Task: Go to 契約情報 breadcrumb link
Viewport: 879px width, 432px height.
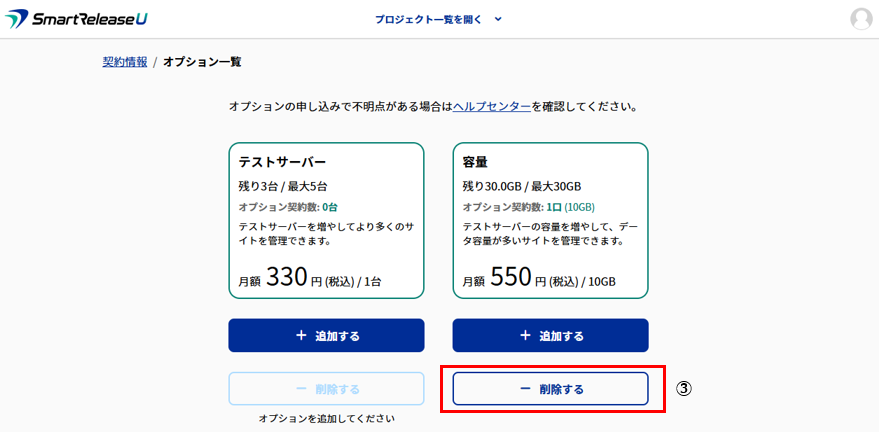Action: (124, 62)
